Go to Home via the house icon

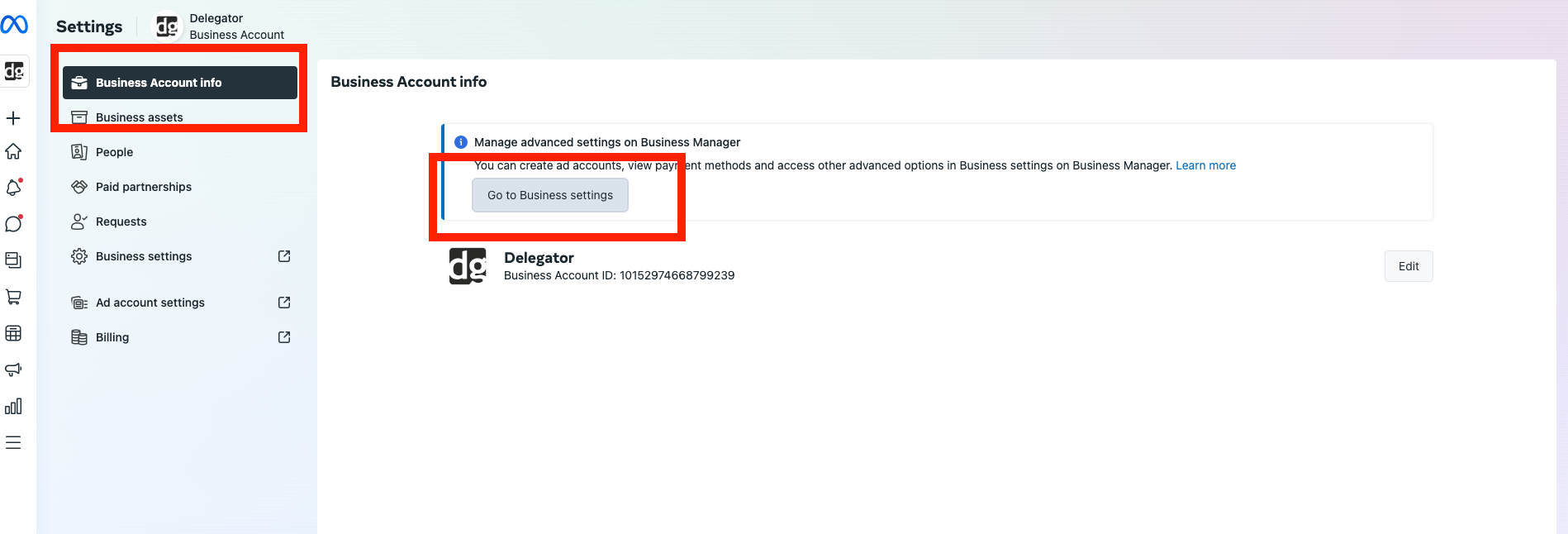13,151
